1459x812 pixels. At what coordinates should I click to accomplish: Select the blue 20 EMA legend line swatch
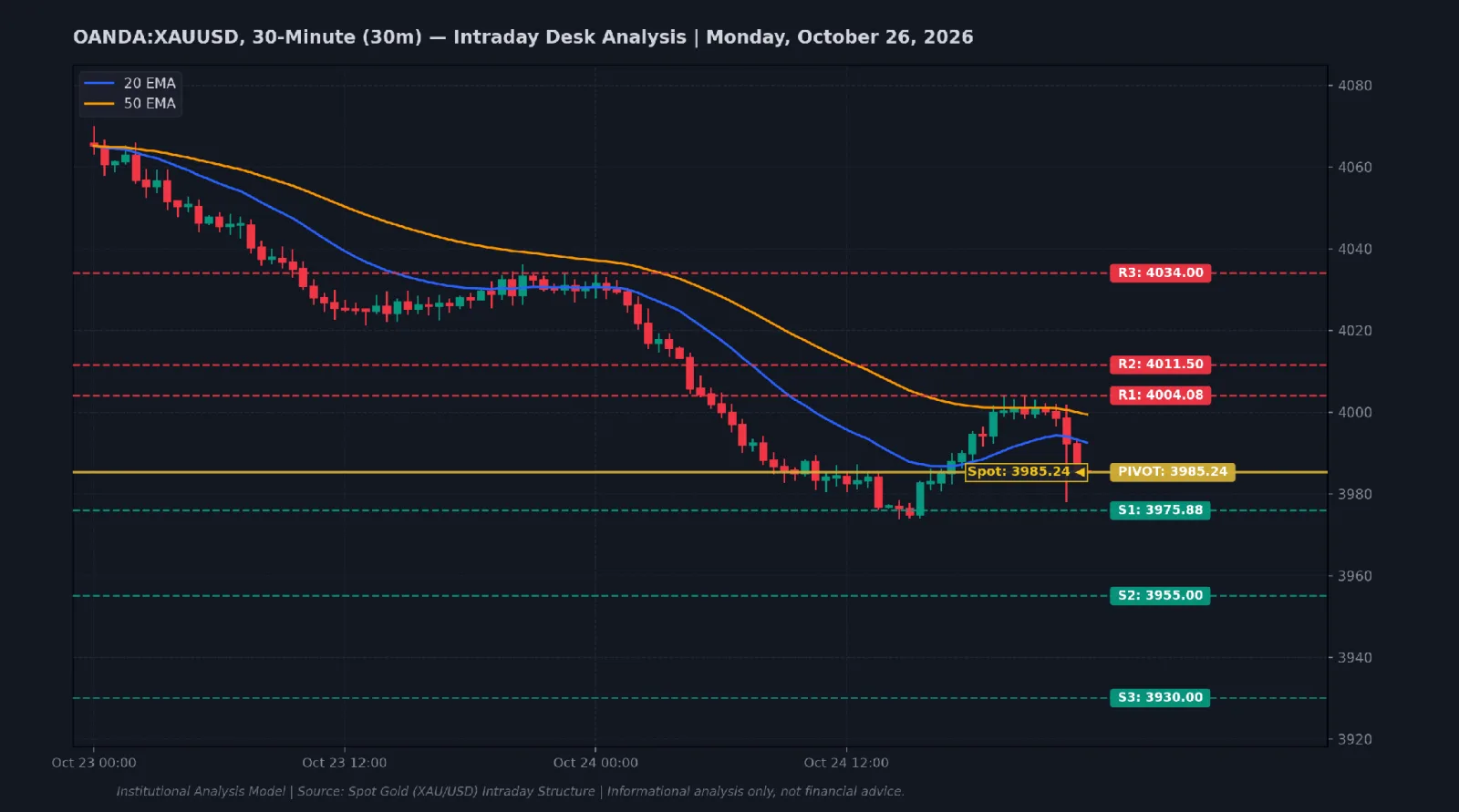tap(99, 83)
